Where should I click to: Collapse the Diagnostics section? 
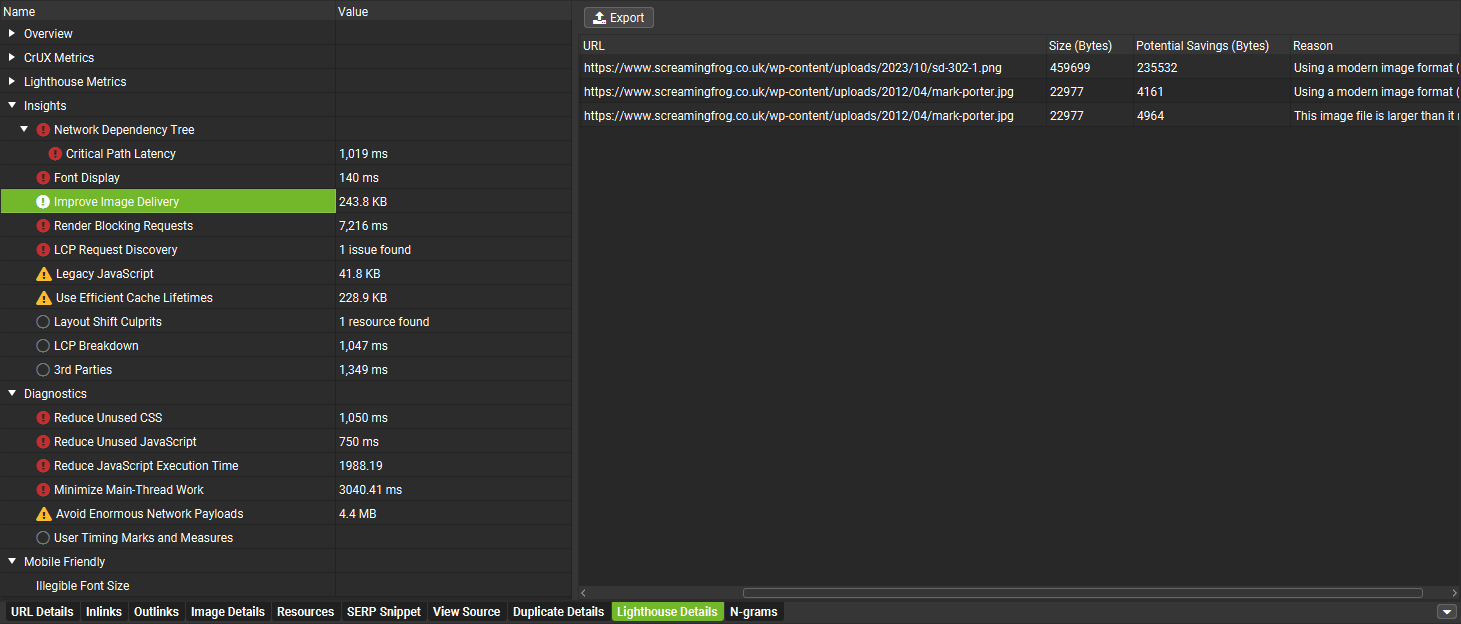click(12, 394)
